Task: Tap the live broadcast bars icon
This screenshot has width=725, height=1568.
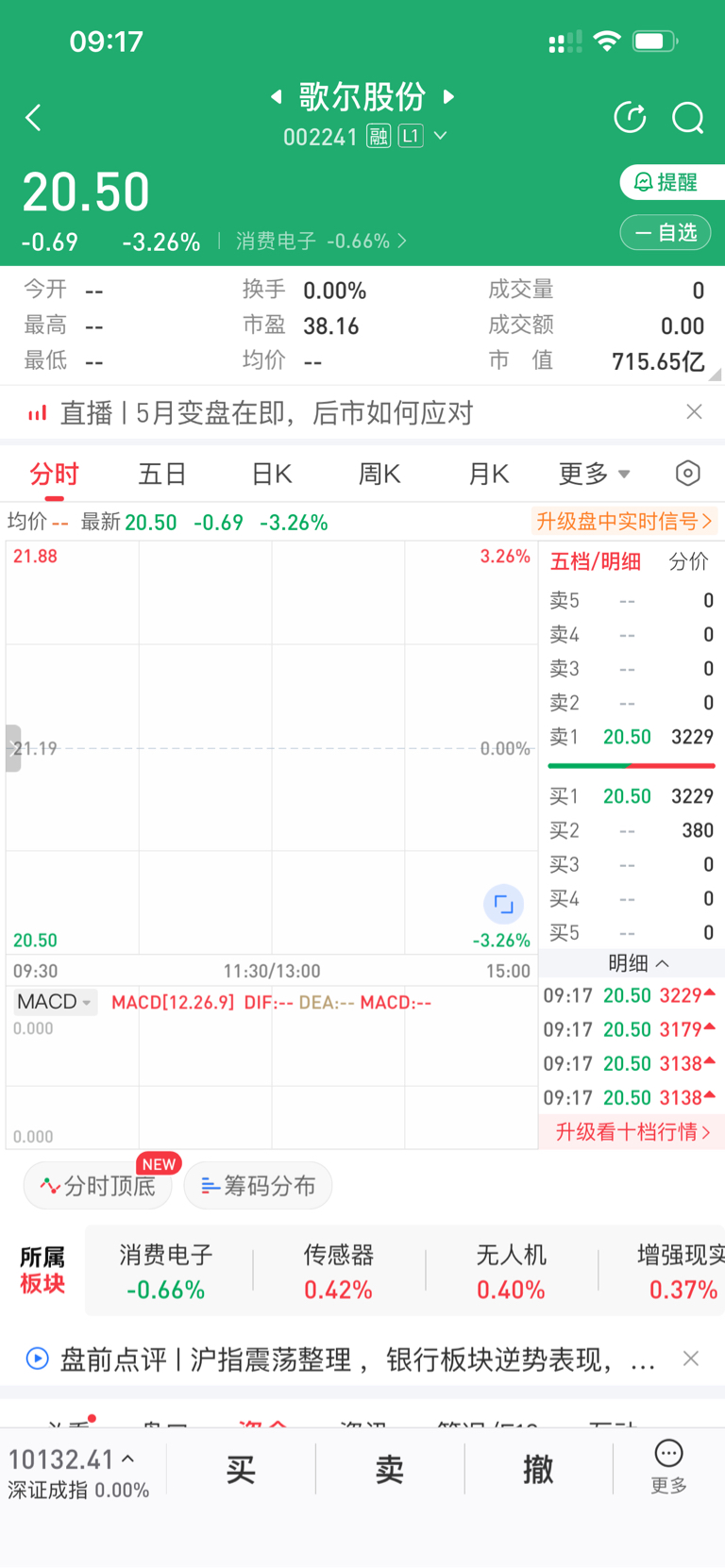Action: click(37, 413)
